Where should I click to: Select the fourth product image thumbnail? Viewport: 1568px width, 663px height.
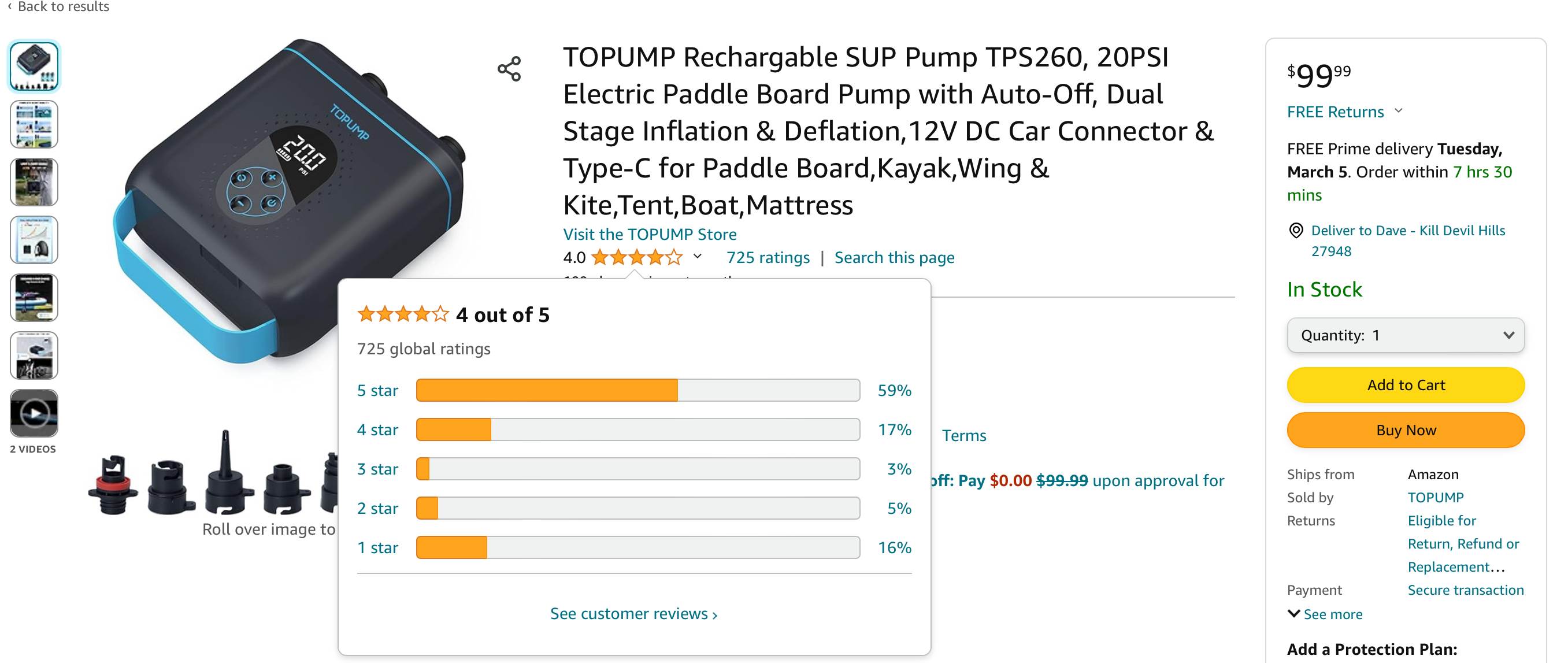[34, 240]
